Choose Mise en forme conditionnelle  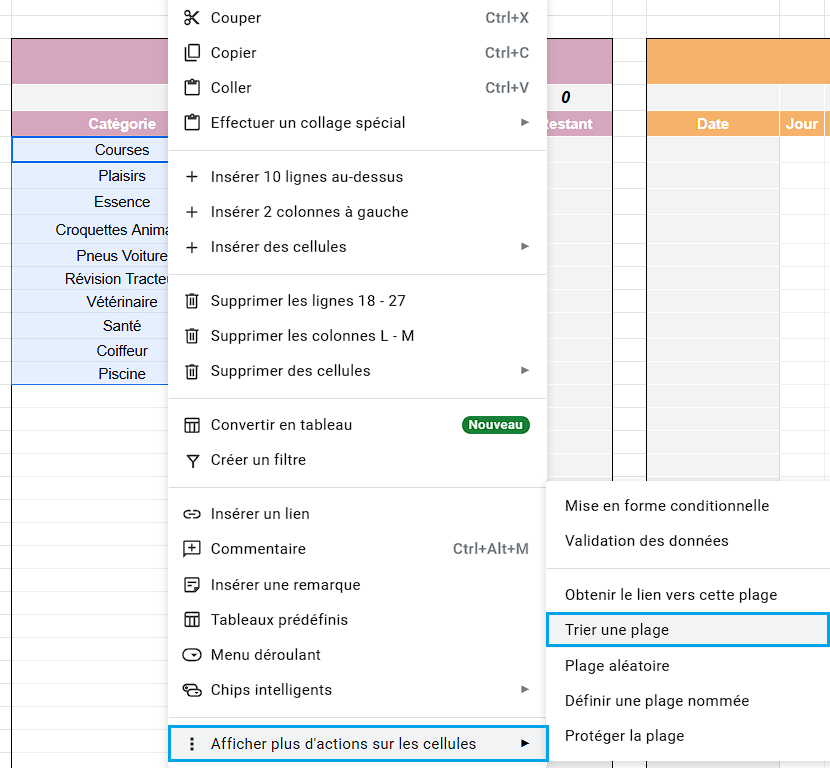pyautogui.click(x=667, y=506)
